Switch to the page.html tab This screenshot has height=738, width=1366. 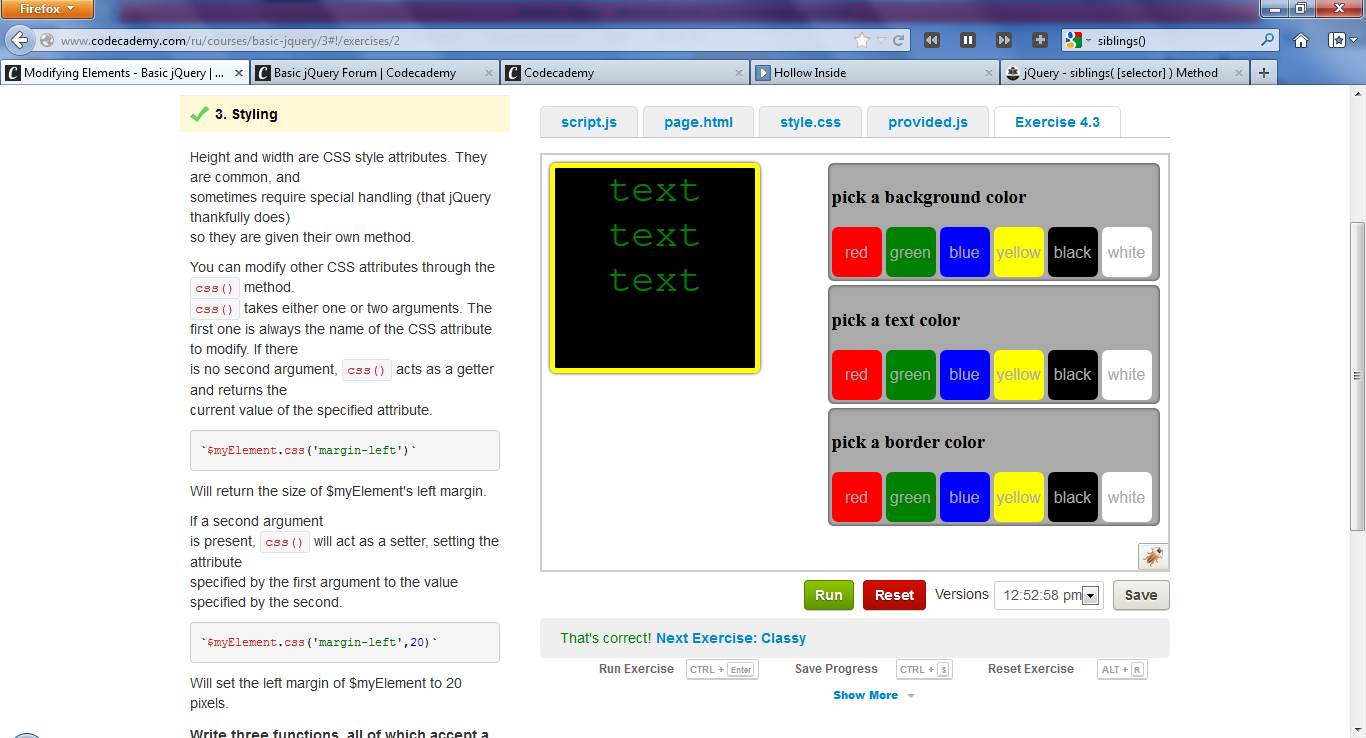[699, 122]
